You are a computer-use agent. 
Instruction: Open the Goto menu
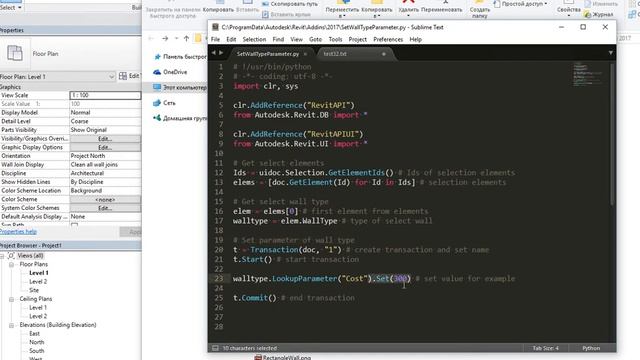[315, 40]
